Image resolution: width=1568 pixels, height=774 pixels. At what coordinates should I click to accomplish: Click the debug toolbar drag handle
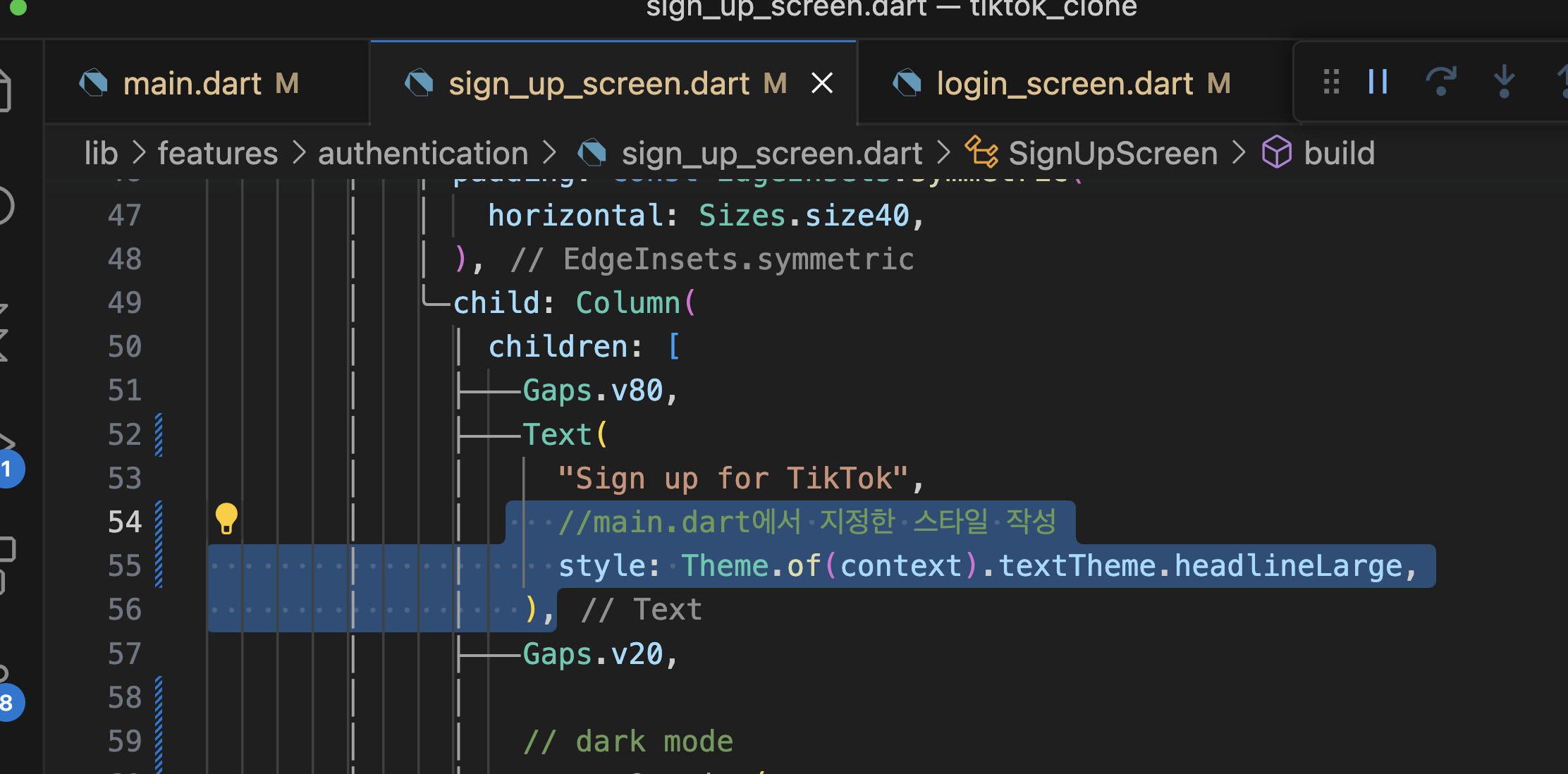coord(1331,82)
